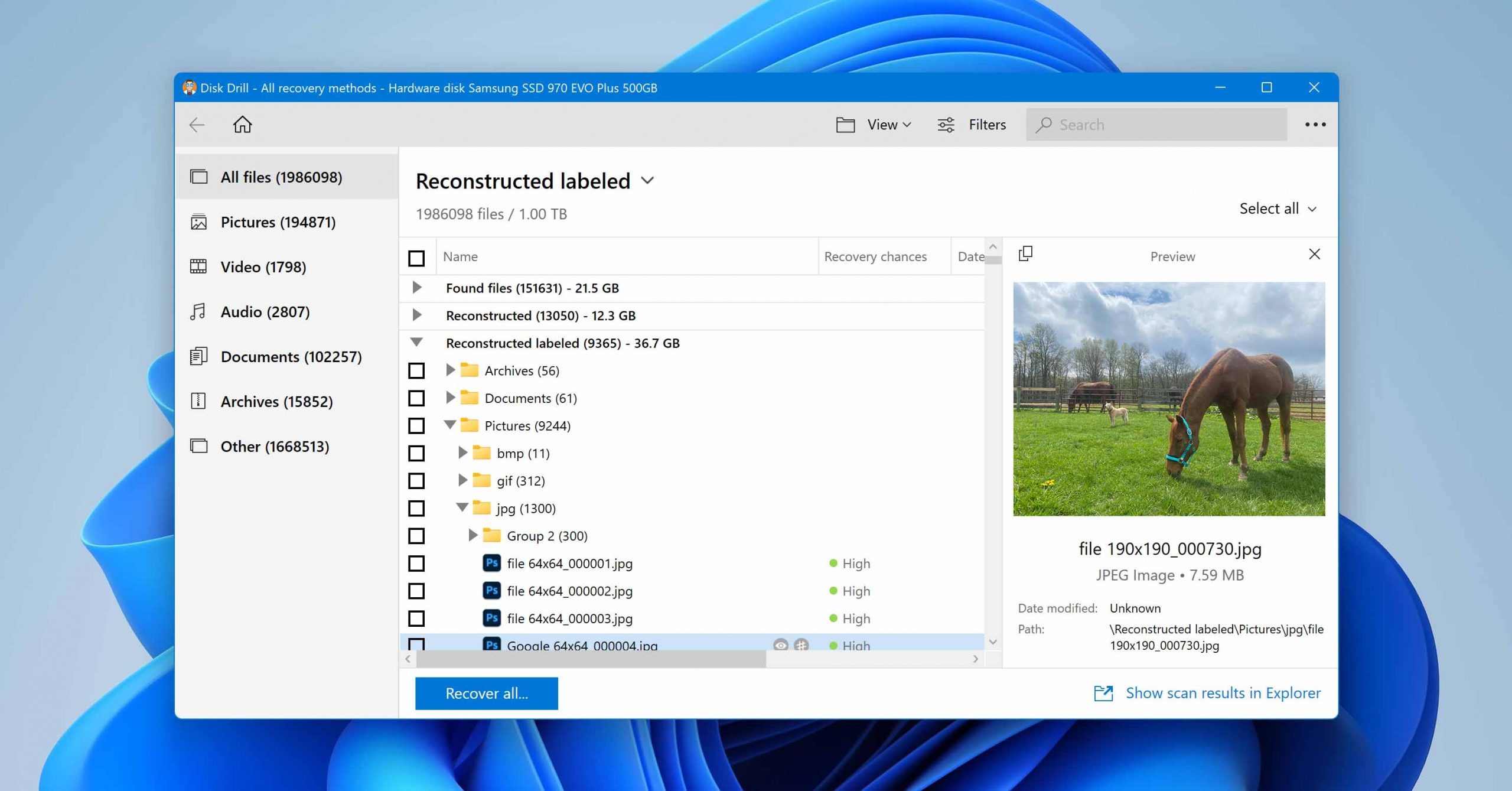1512x791 pixels.
Task: Collapse the jpg (1300) folder
Action: (x=462, y=507)
